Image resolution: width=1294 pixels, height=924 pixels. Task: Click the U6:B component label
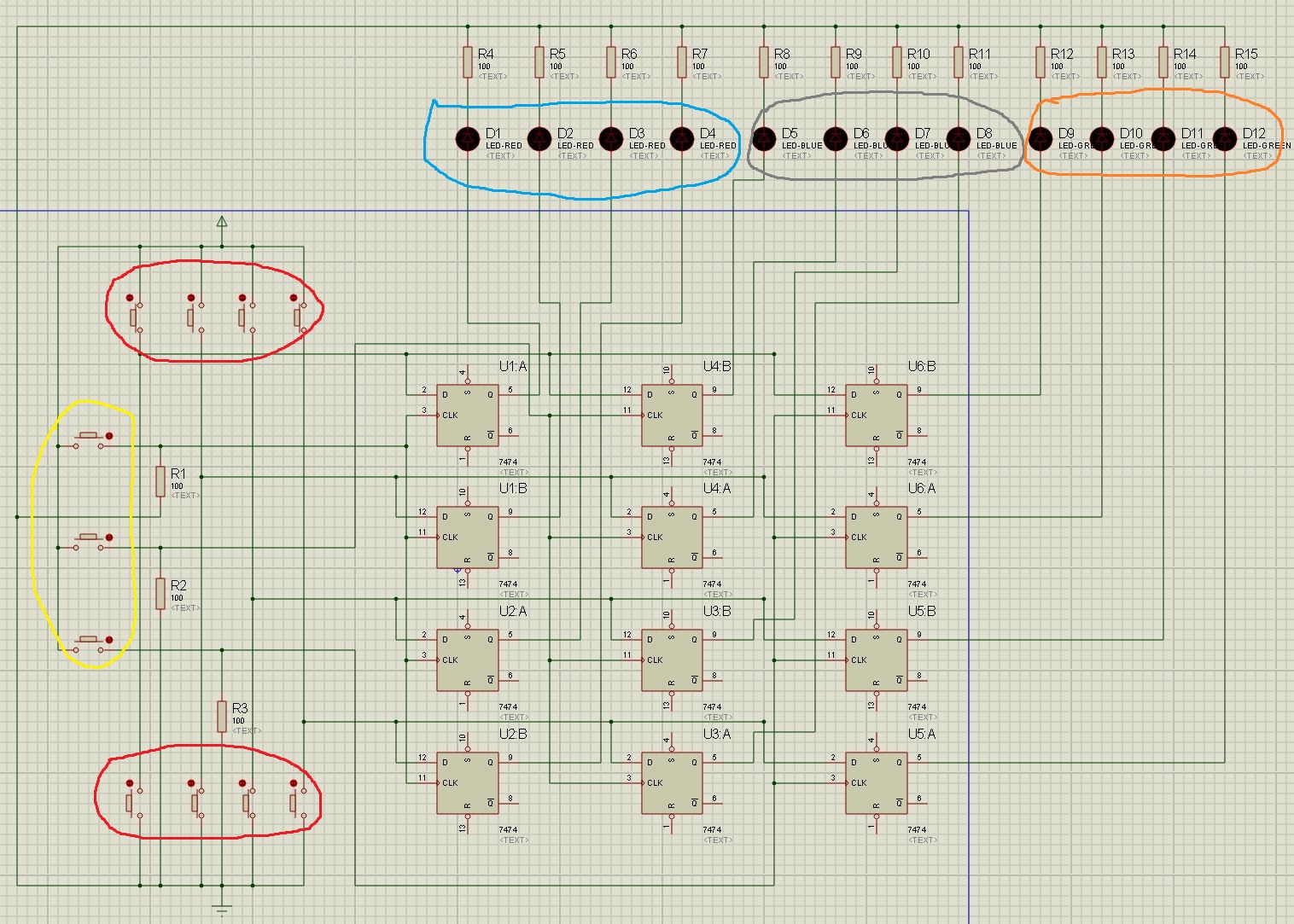coord(921,367)
